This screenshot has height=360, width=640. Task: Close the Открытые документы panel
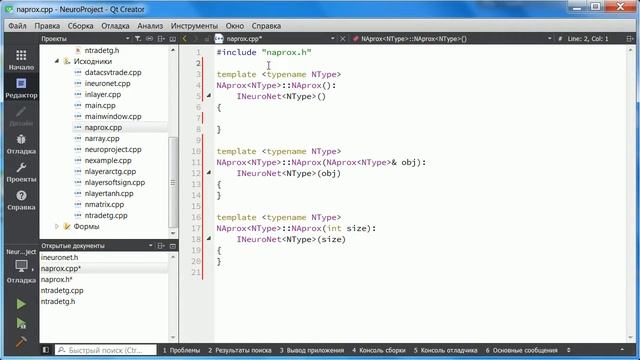pos(173,246)
